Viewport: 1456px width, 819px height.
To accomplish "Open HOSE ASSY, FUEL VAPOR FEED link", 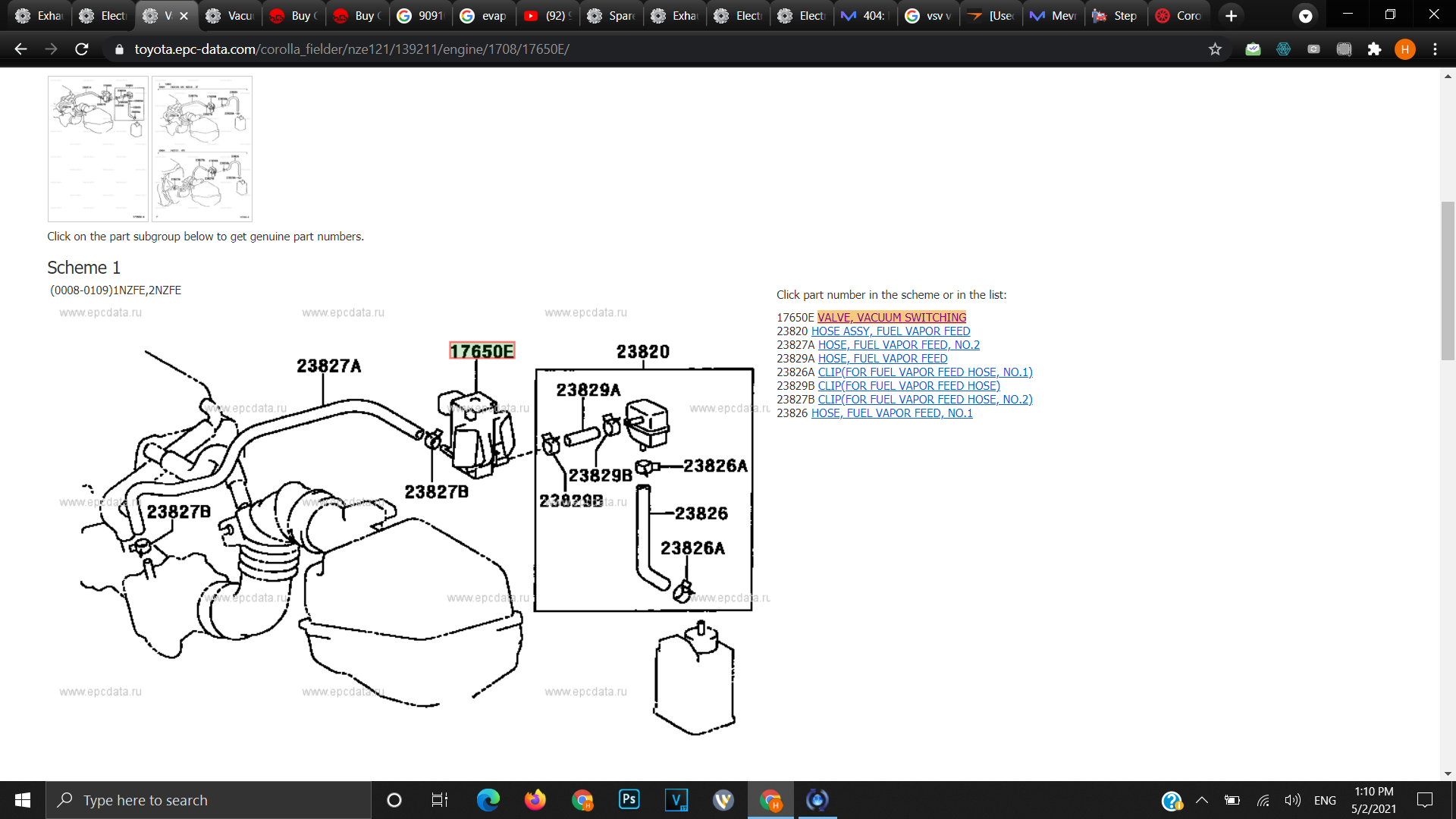I will tap(890, 331).
